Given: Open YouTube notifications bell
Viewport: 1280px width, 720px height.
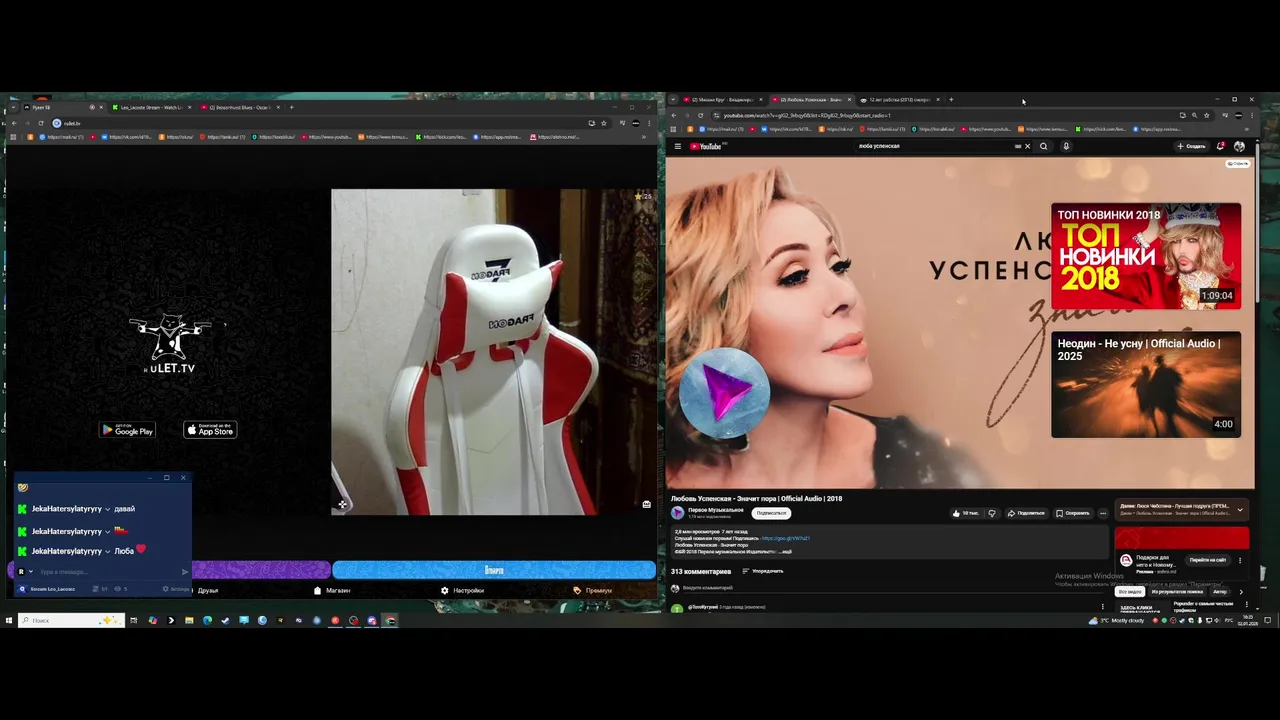Looking at the screenshot, I should 1220,146.
